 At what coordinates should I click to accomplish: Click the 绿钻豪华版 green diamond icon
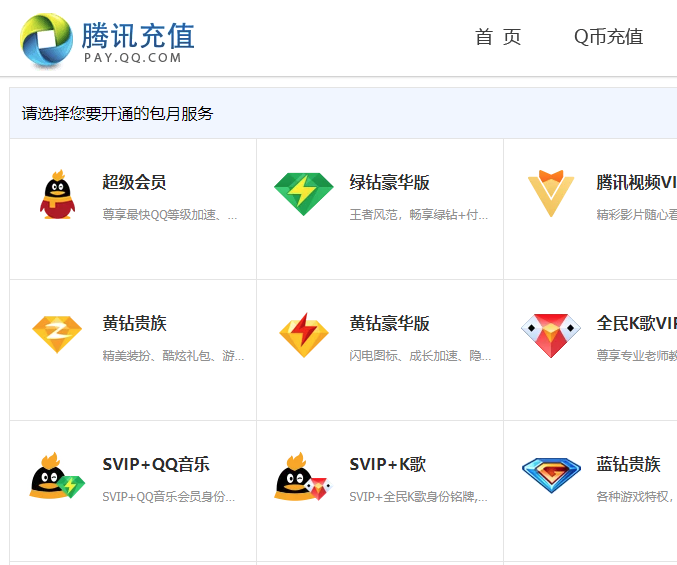pyautogui.click(x=304, y=194)
